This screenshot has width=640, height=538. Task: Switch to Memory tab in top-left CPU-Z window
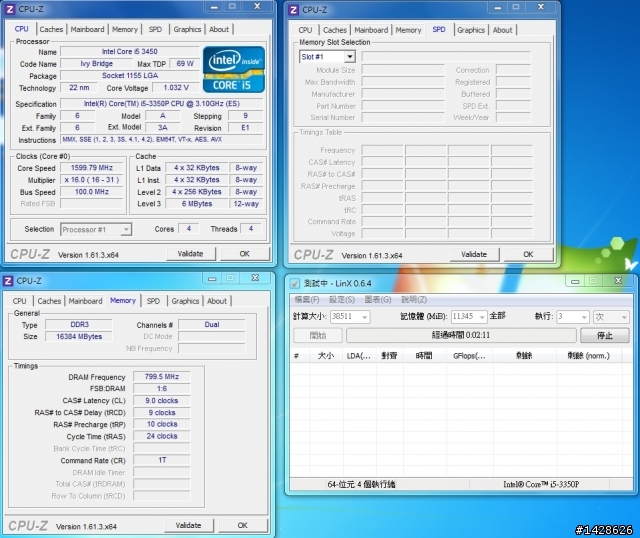[125, 29]
